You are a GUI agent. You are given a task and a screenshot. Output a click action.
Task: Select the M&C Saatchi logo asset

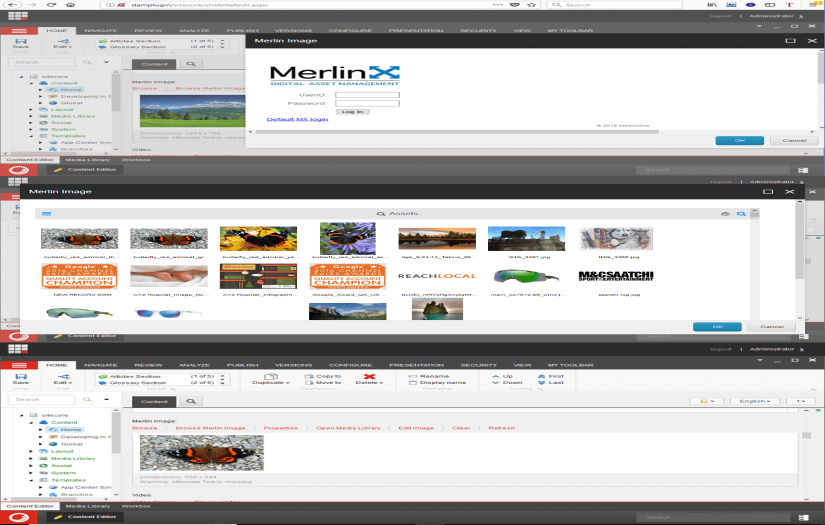616,276
